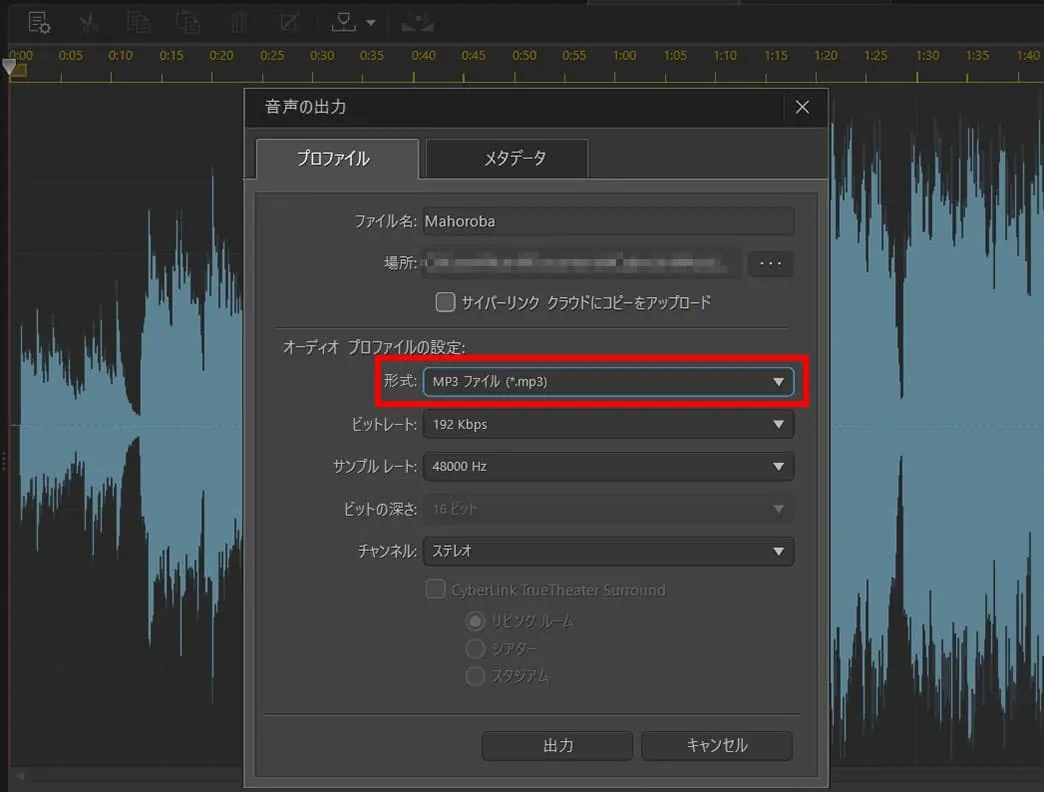This screenshot has height=792, width=1044.
Task: Enable upload copy to CyberLink Cloud
Action: 444,302
